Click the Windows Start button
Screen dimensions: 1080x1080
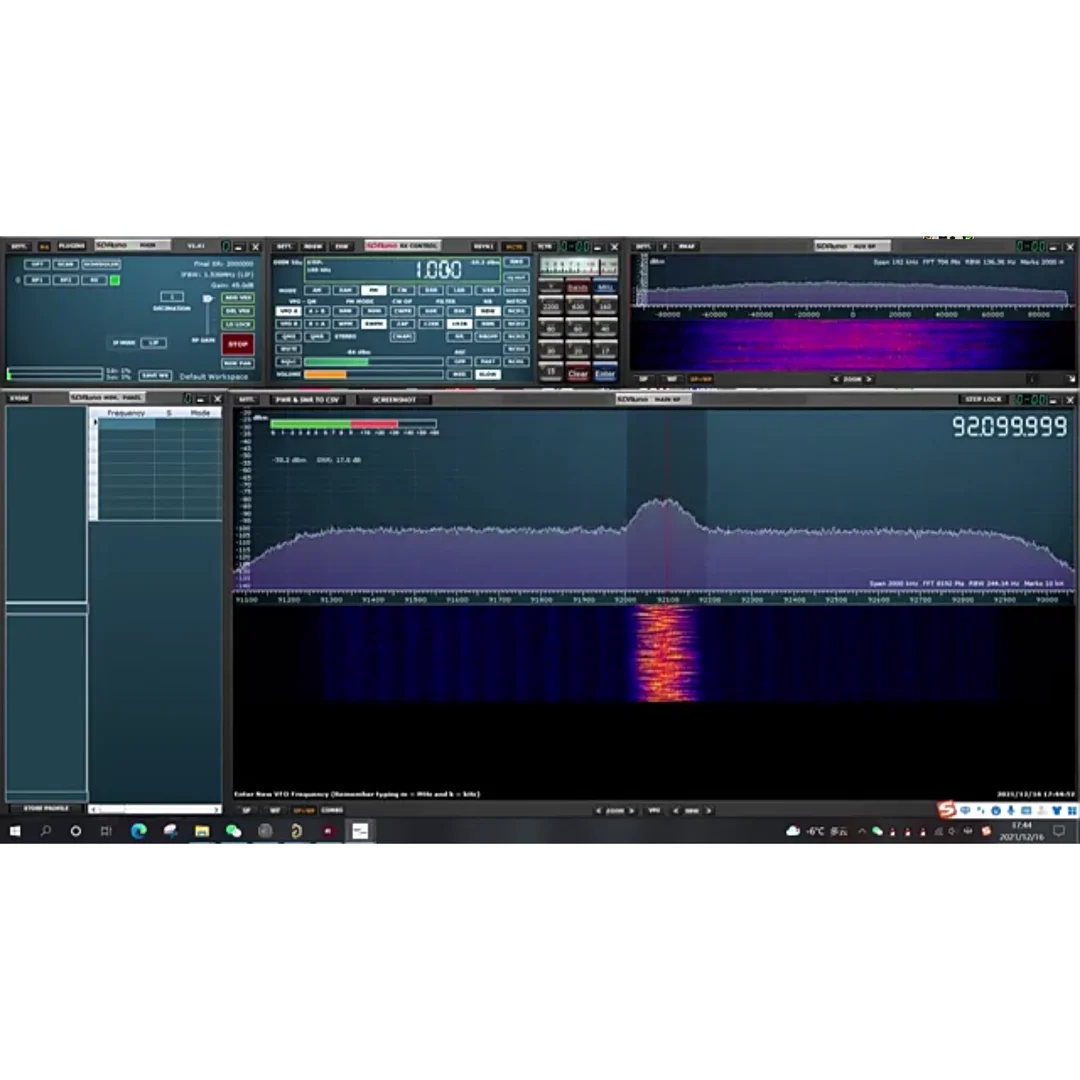coord(14,831)
